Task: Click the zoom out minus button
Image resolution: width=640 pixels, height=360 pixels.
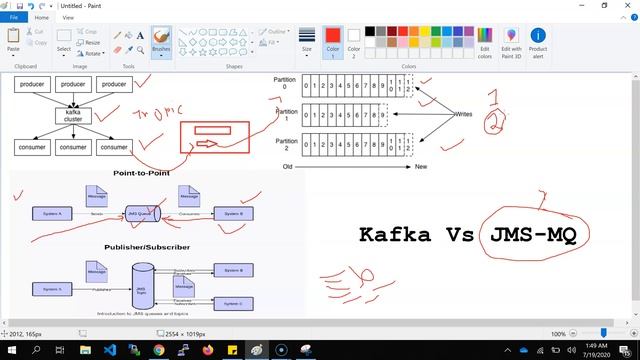Action: point(573,333)
